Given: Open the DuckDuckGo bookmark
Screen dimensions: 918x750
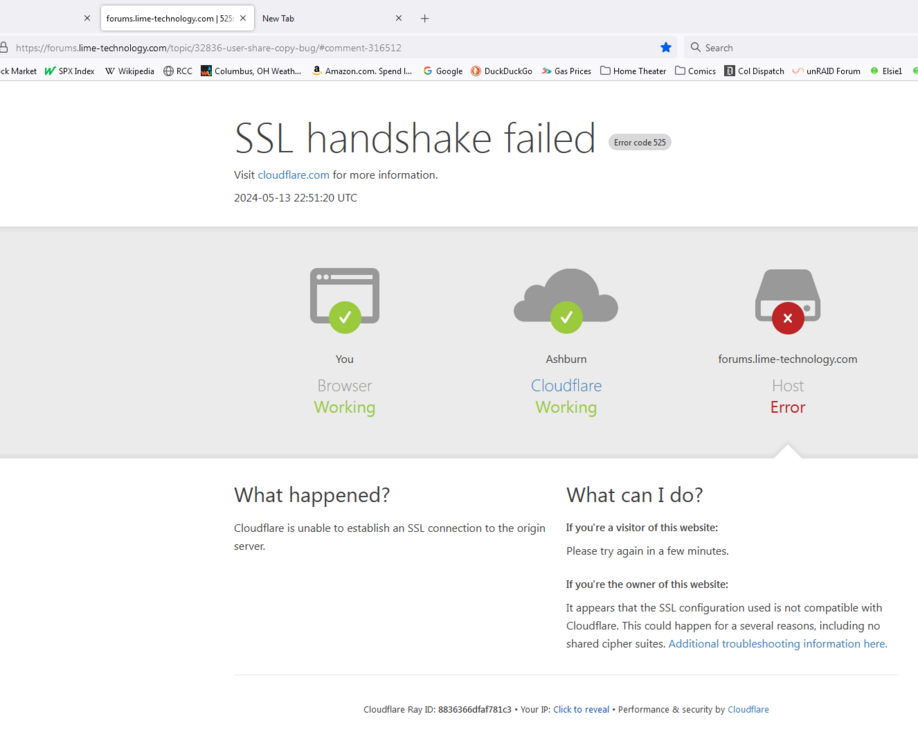Looking at the screenshot, I should (x=502, y=71).
